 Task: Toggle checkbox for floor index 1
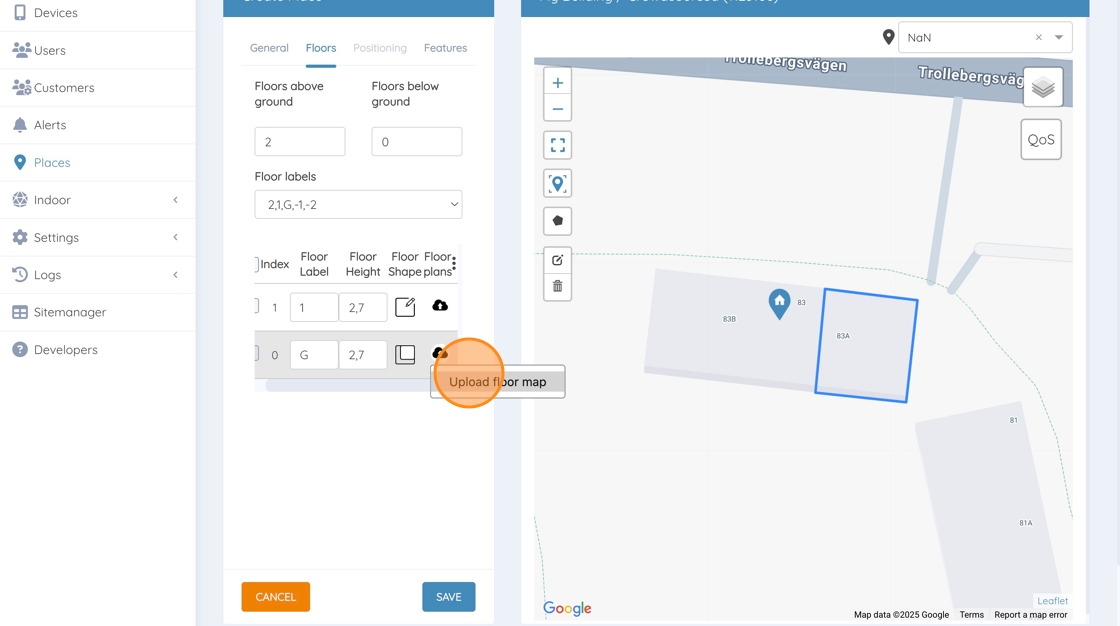(256, 307)
